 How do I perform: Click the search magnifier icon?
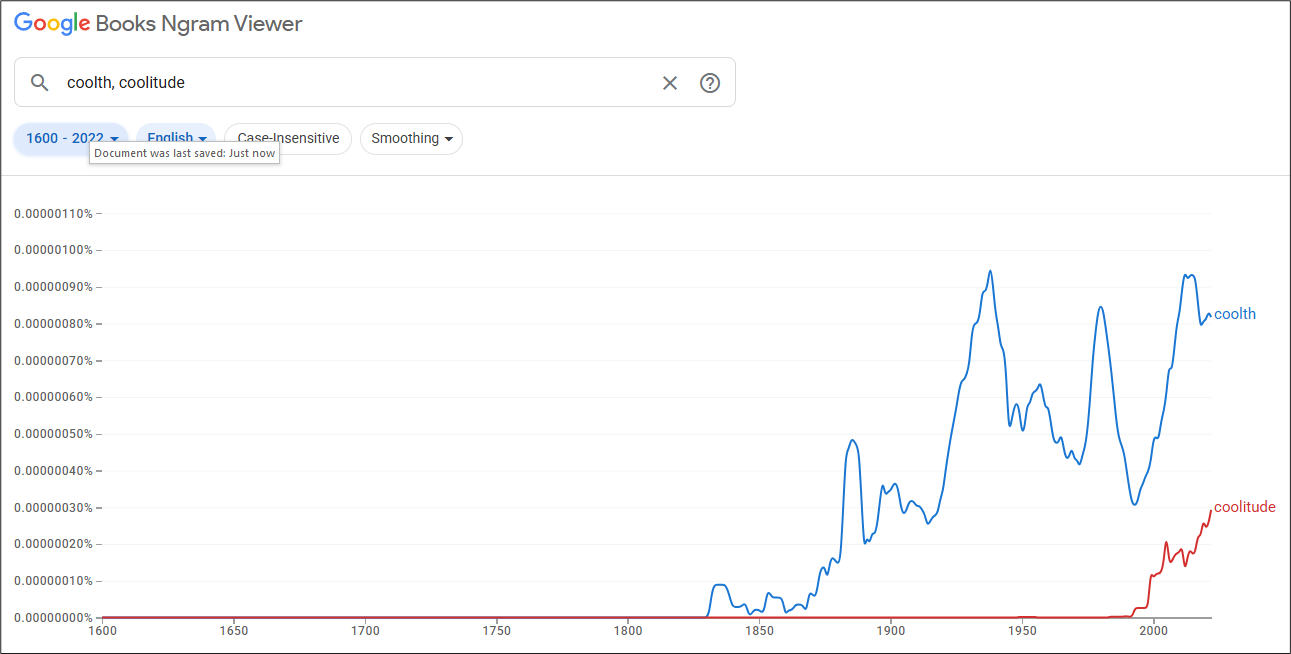click(40, 83)
